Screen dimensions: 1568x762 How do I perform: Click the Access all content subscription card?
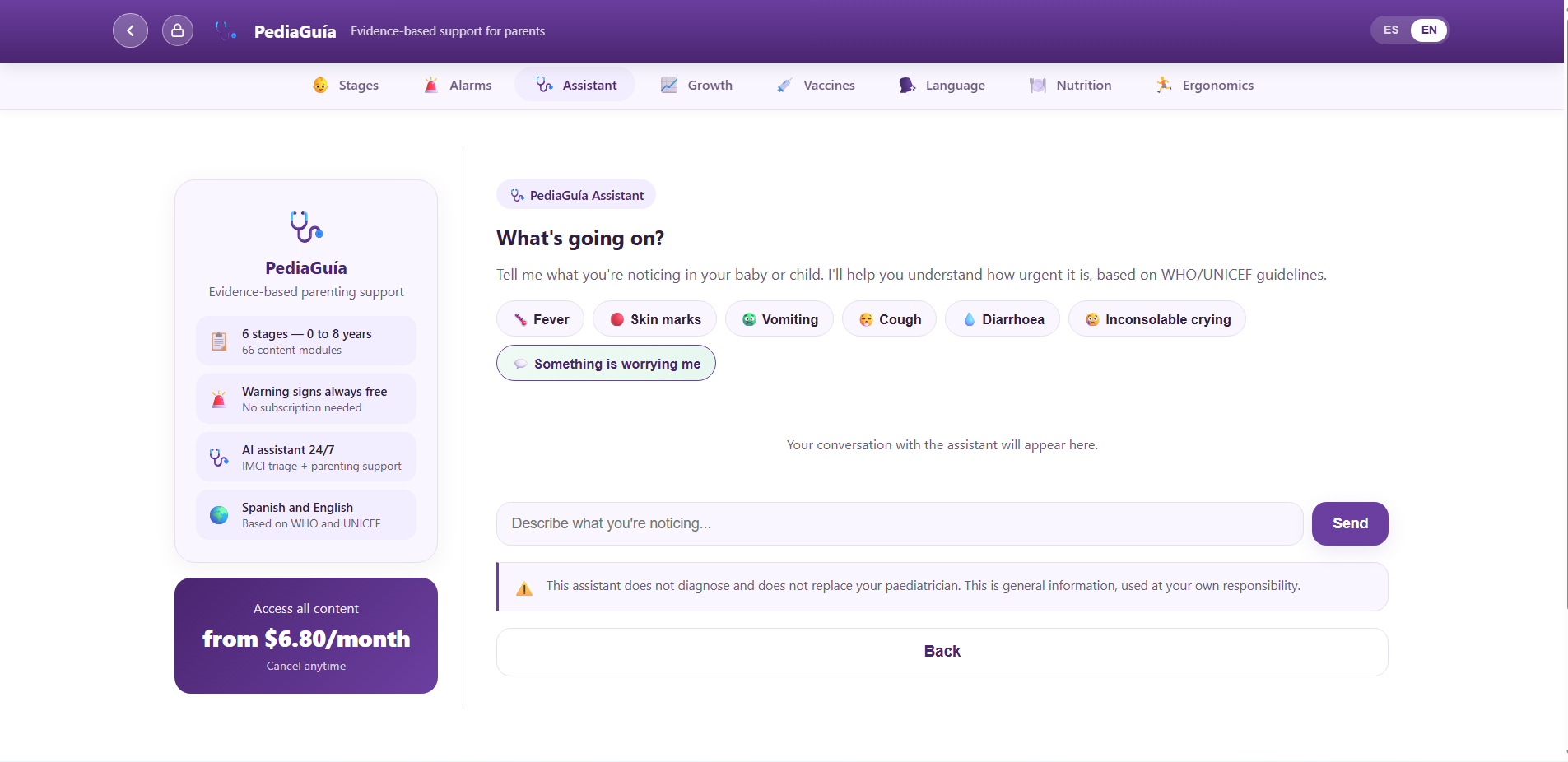(306, 635)
